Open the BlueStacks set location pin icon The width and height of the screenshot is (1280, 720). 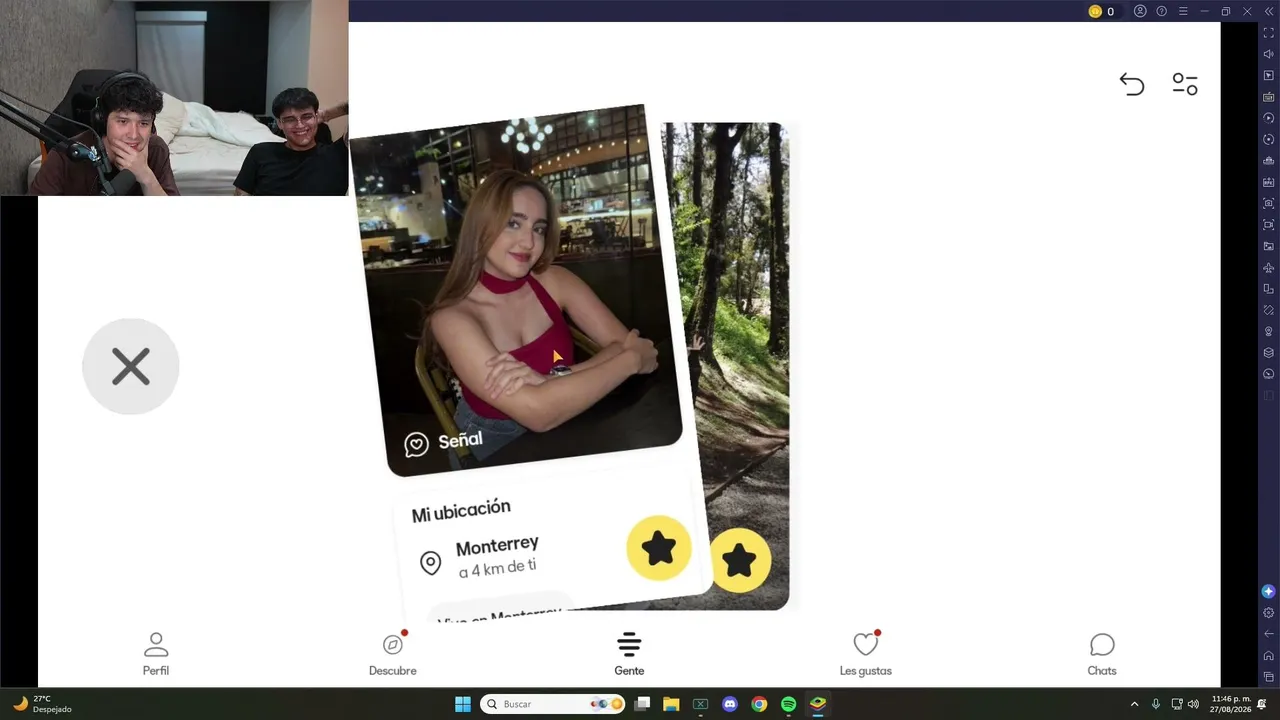click(1269, 331)
